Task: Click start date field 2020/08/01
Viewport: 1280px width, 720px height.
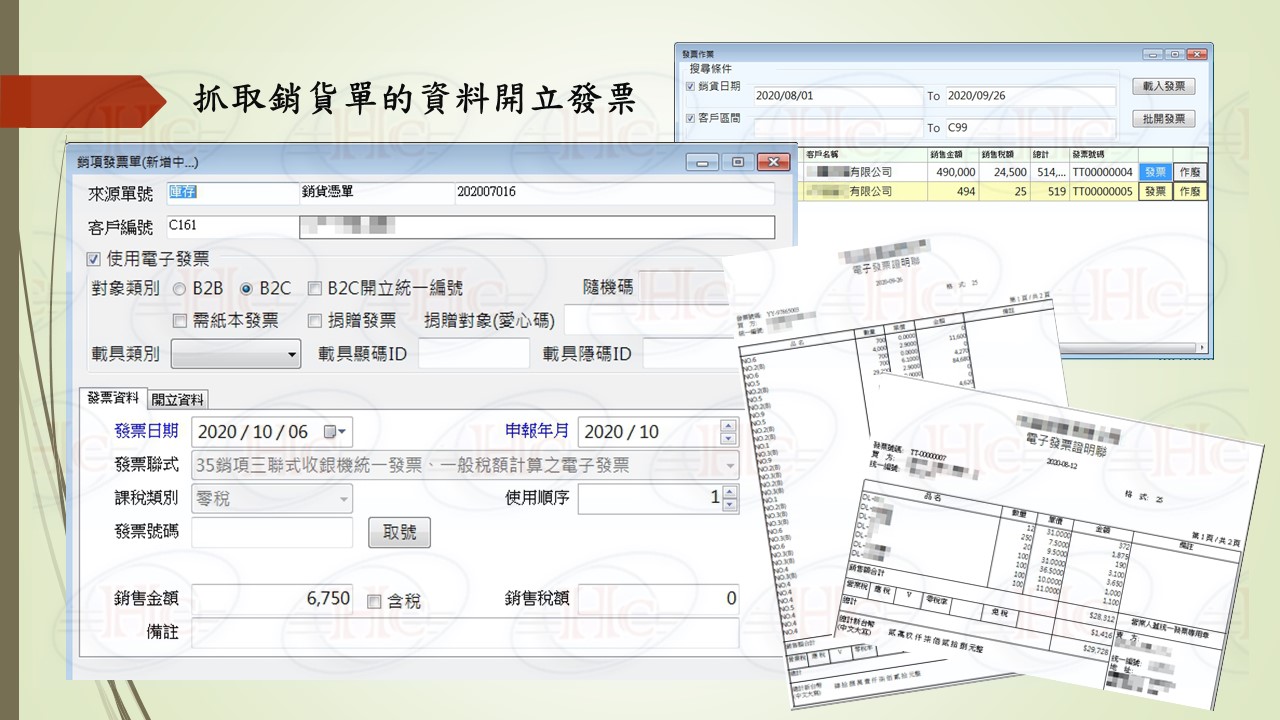Action: pyautogui.click(x=838, y=96)
